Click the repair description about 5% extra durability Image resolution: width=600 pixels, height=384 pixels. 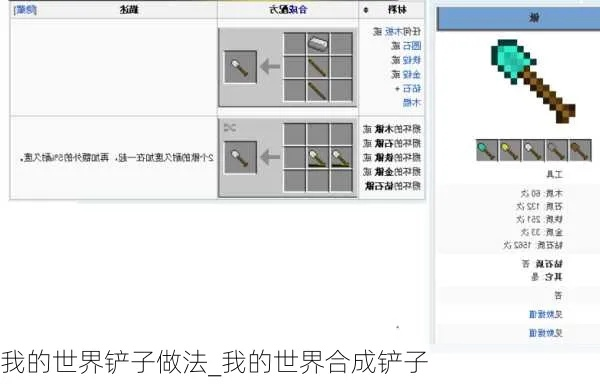(117, 158)
